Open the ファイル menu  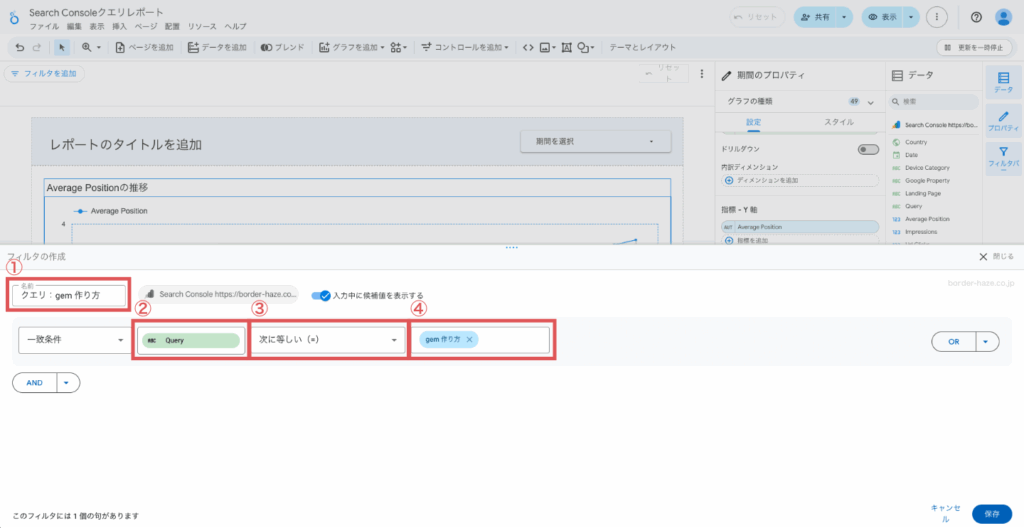pos(44,26)
